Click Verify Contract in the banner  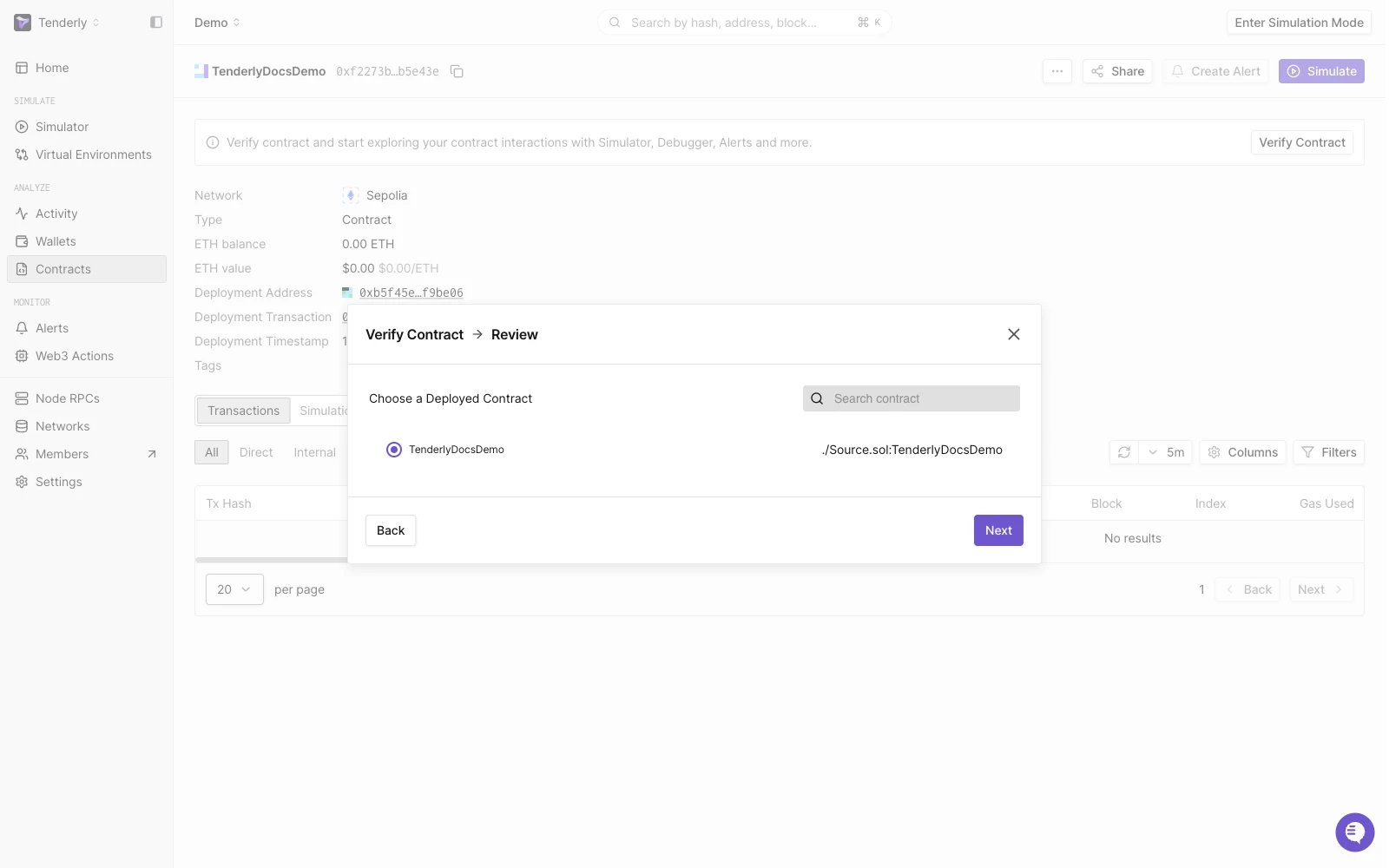point(1301,142)
